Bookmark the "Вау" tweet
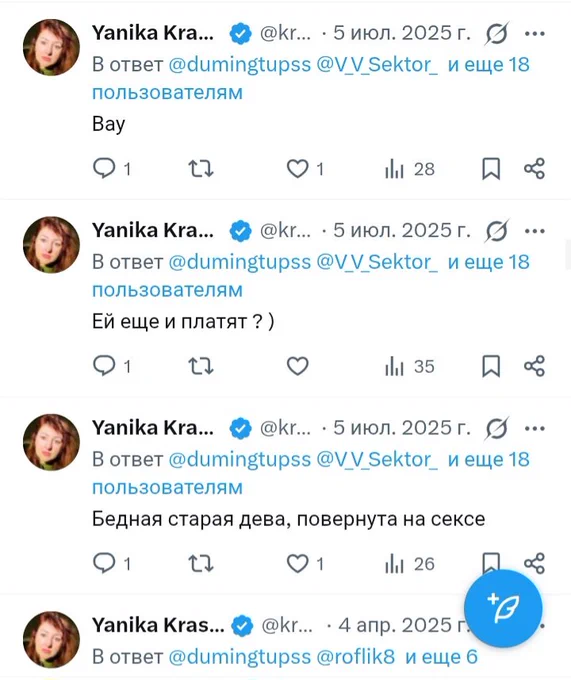Image resolution: width=571 pixels, height=680 pixels. (491, 169)
